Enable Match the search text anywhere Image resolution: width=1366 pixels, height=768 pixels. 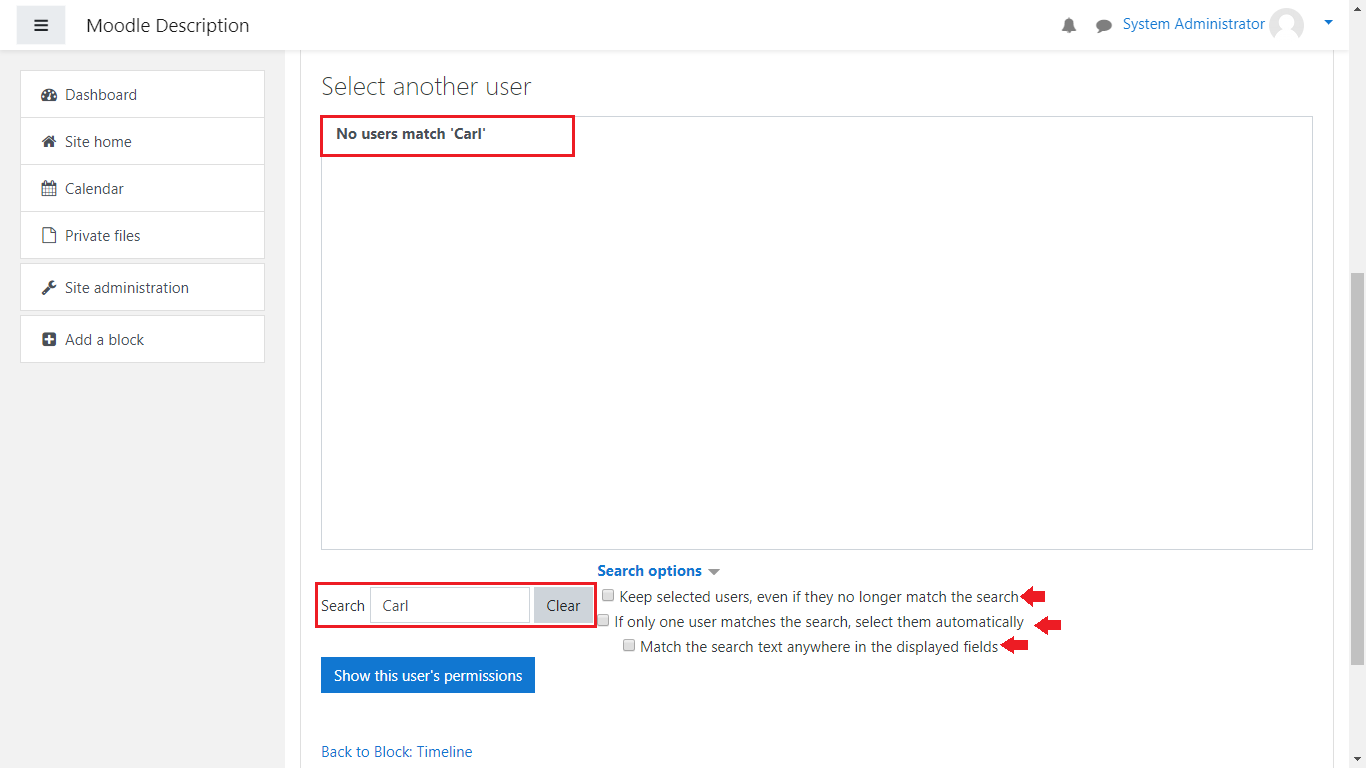pos(629,646)
